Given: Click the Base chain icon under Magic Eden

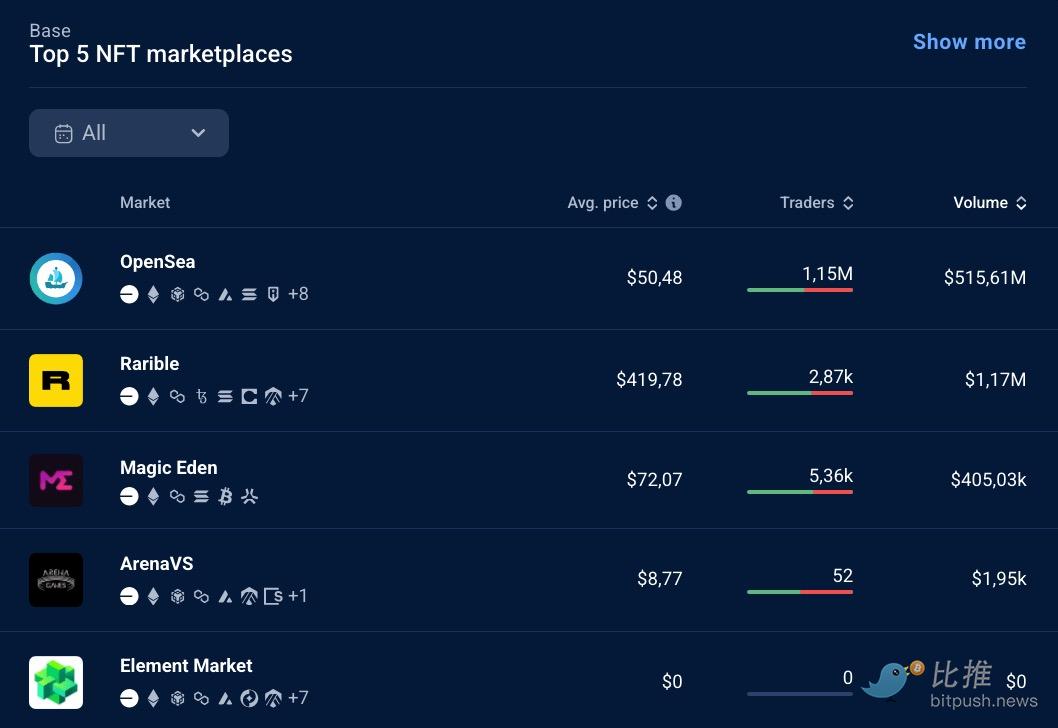Looking at the screenshot, I should pyautogui.click(x=129, y=497).
